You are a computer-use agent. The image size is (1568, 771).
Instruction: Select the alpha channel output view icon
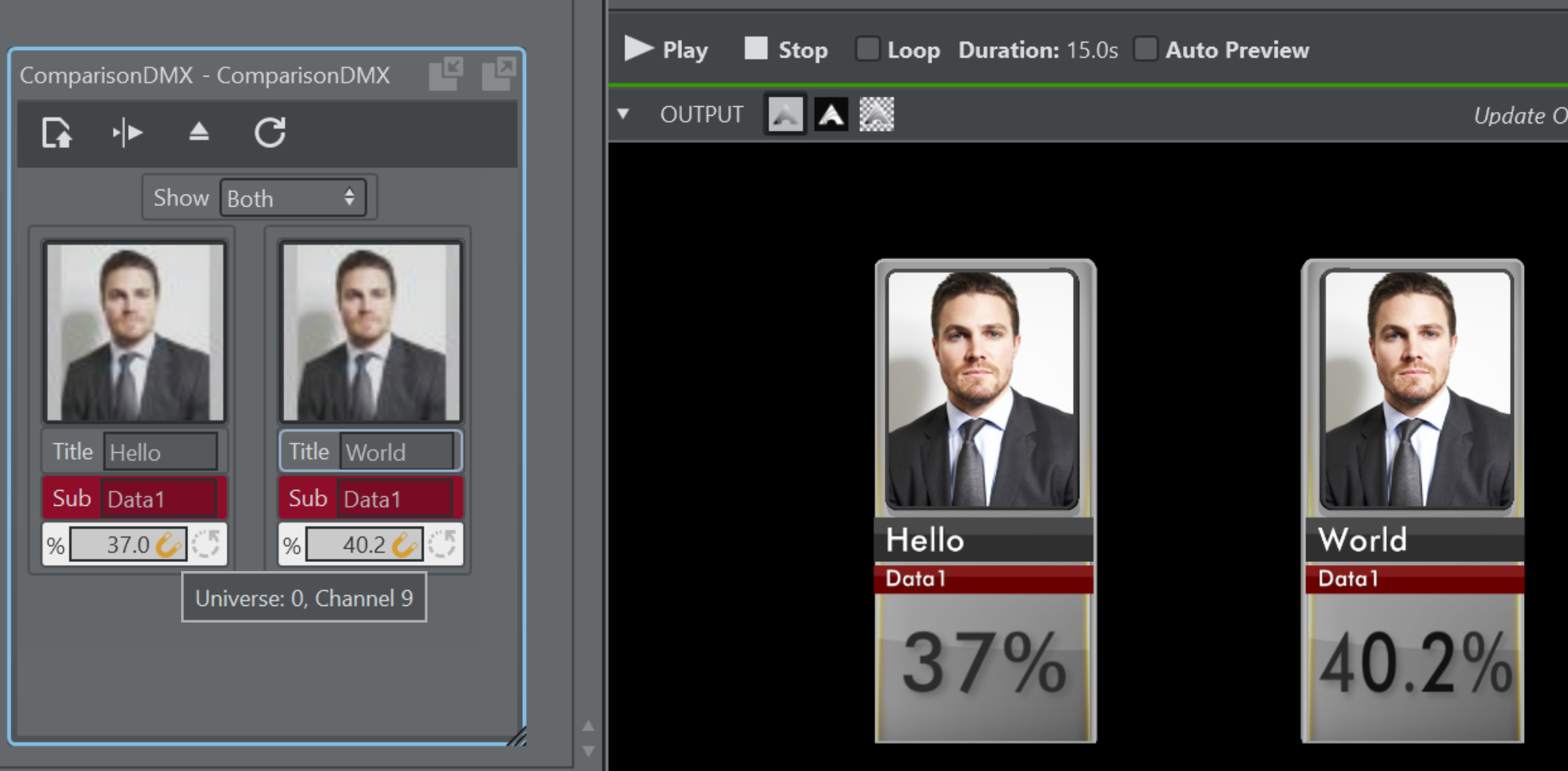[x=831, y=115]
